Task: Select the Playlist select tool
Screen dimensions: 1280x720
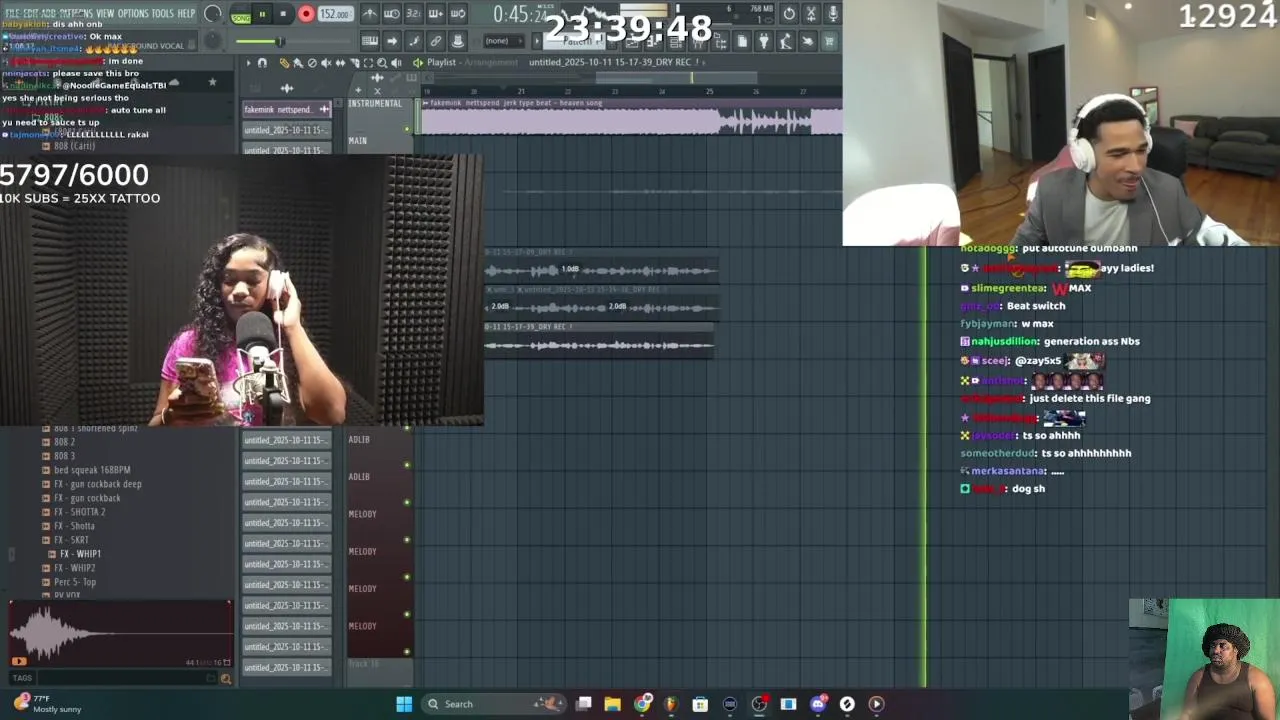Action: point(368,63)
